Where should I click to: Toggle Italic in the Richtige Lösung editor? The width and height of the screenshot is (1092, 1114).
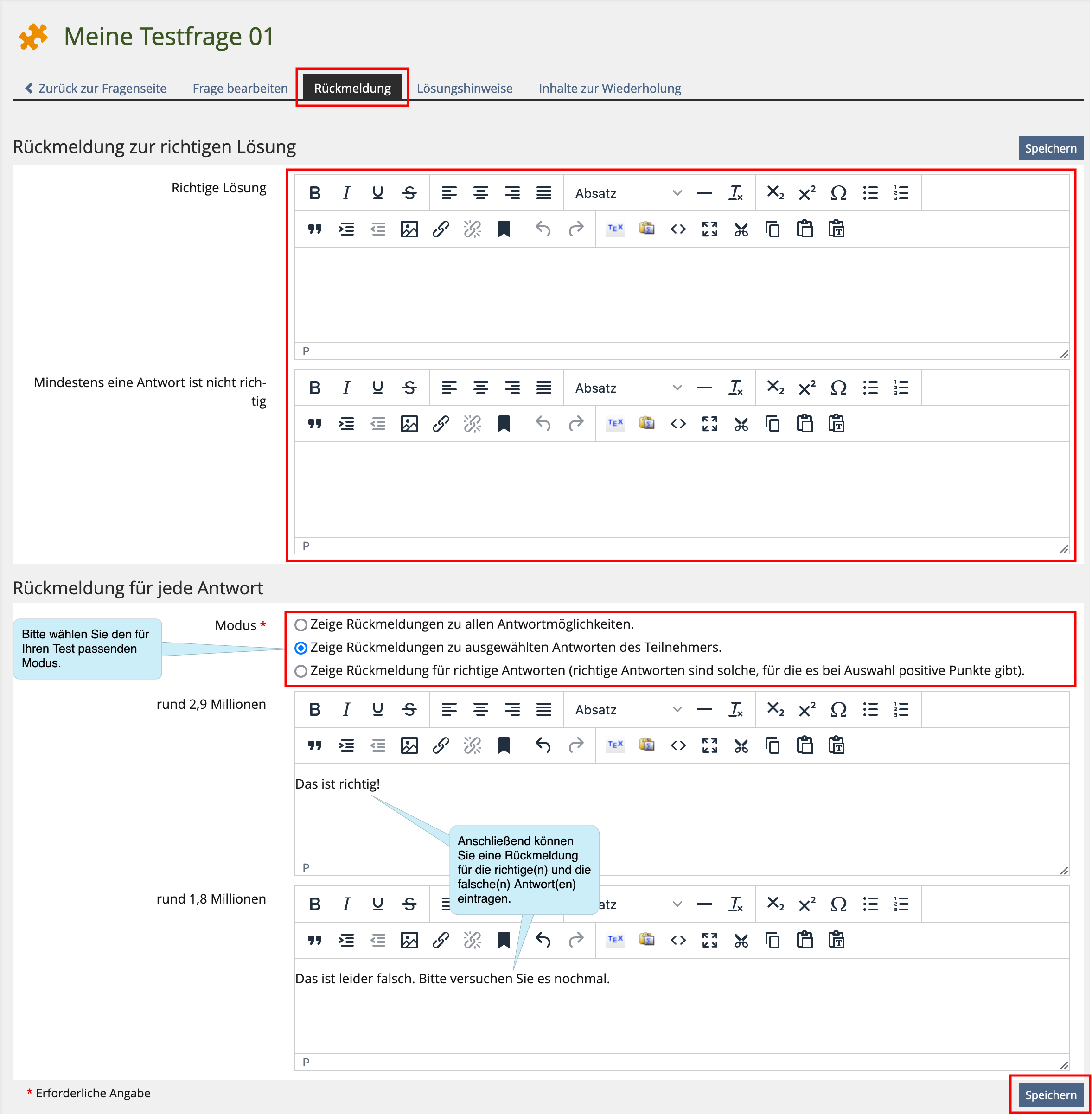tap(346, 193)
